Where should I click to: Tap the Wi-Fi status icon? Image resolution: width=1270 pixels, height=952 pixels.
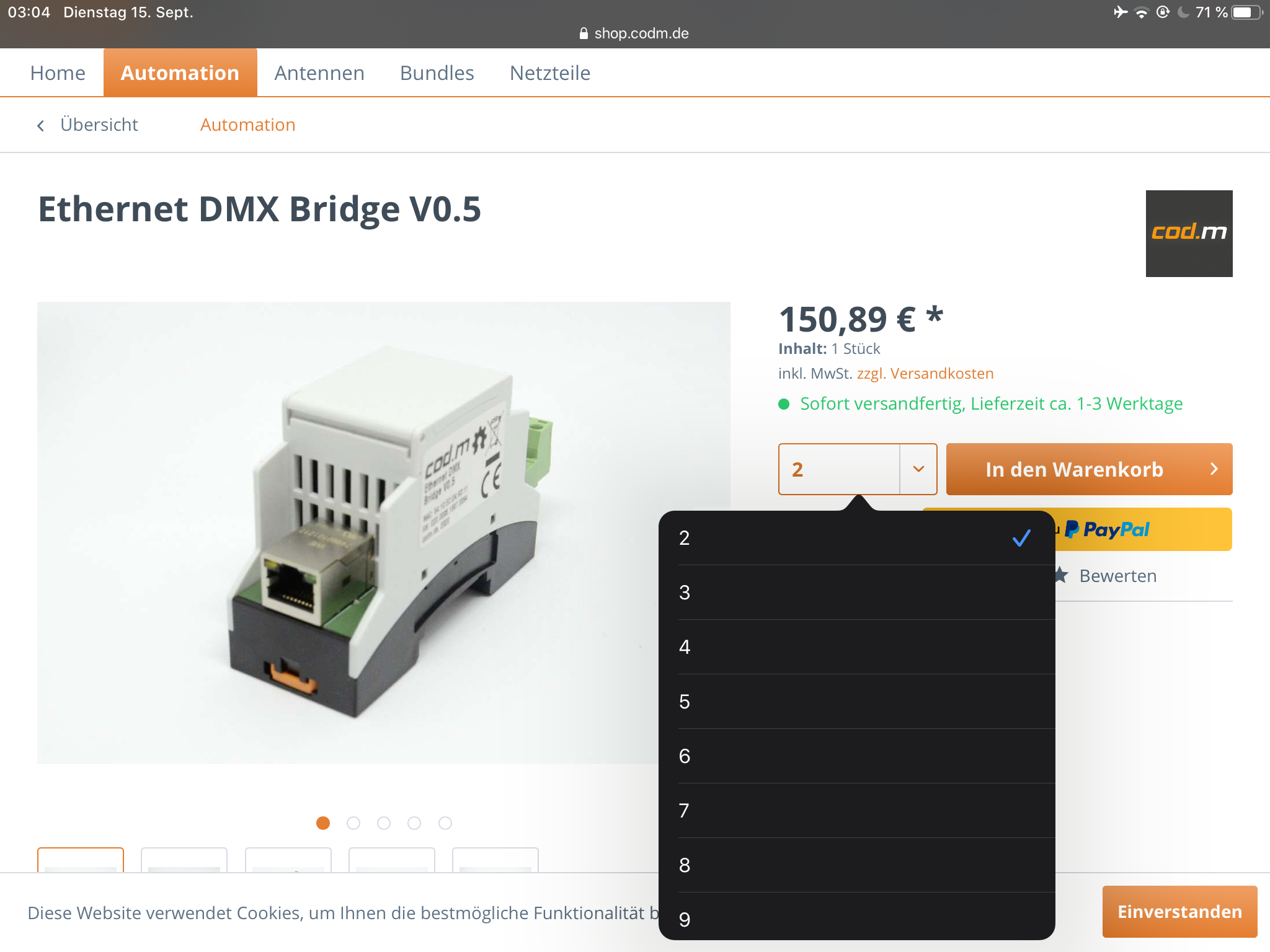(1141, 12)
